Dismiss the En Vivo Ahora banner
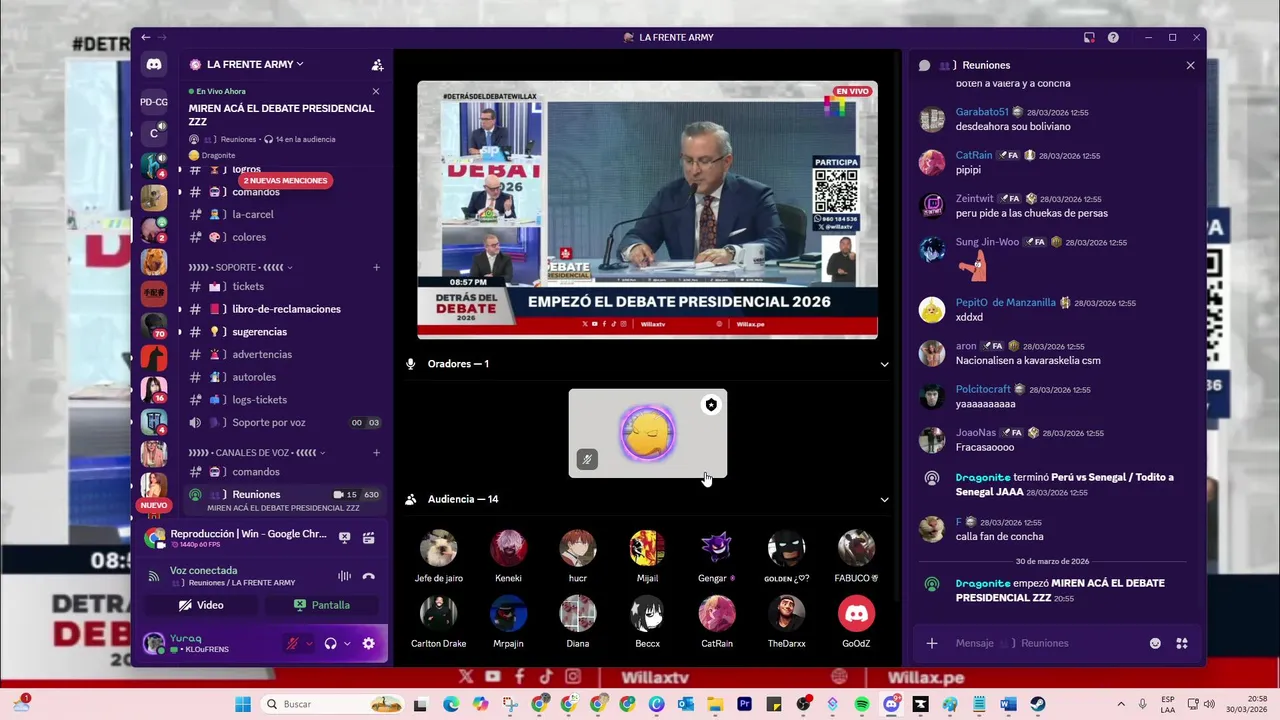 [376, 91]
